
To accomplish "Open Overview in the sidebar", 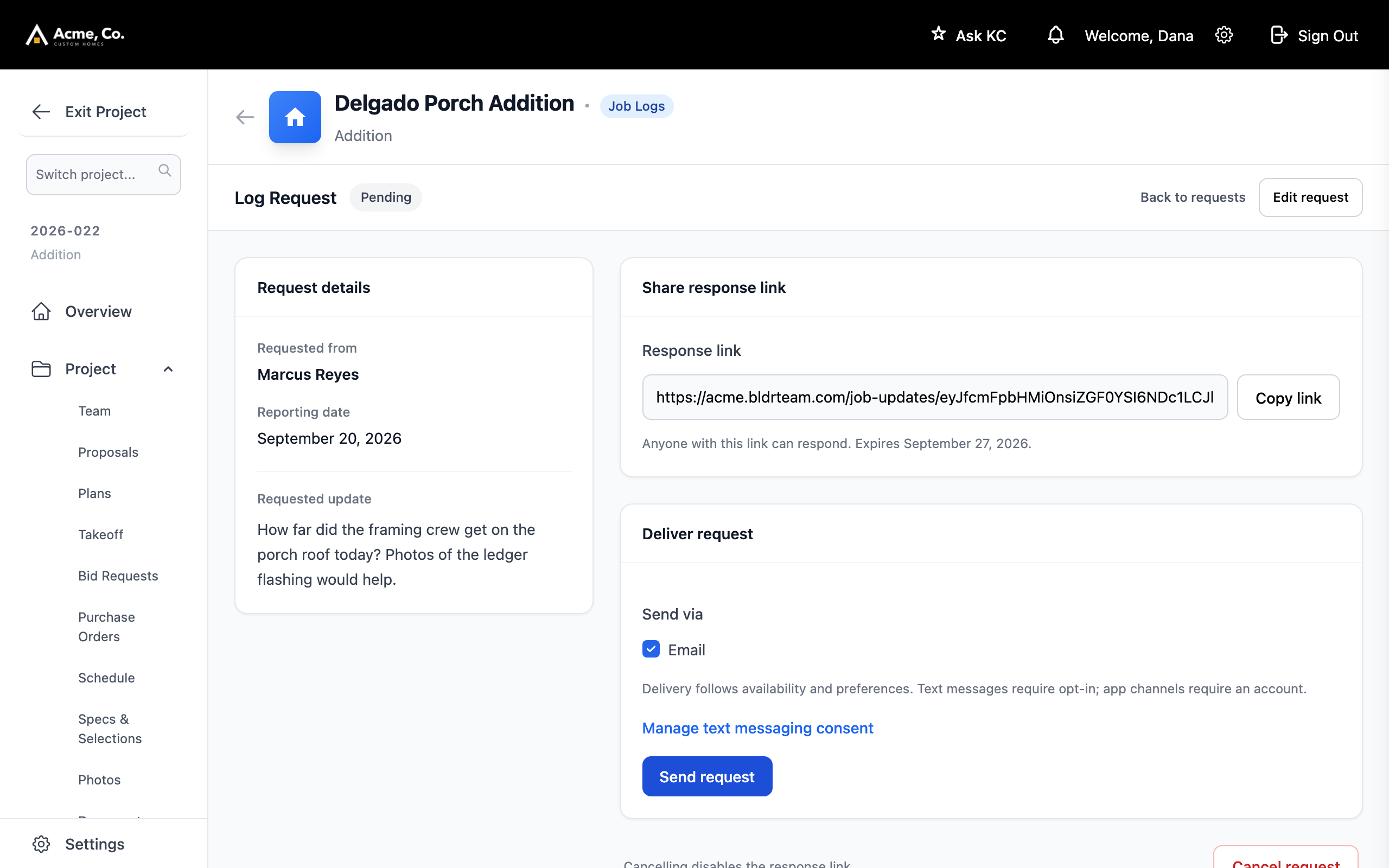I will point(98,311).
